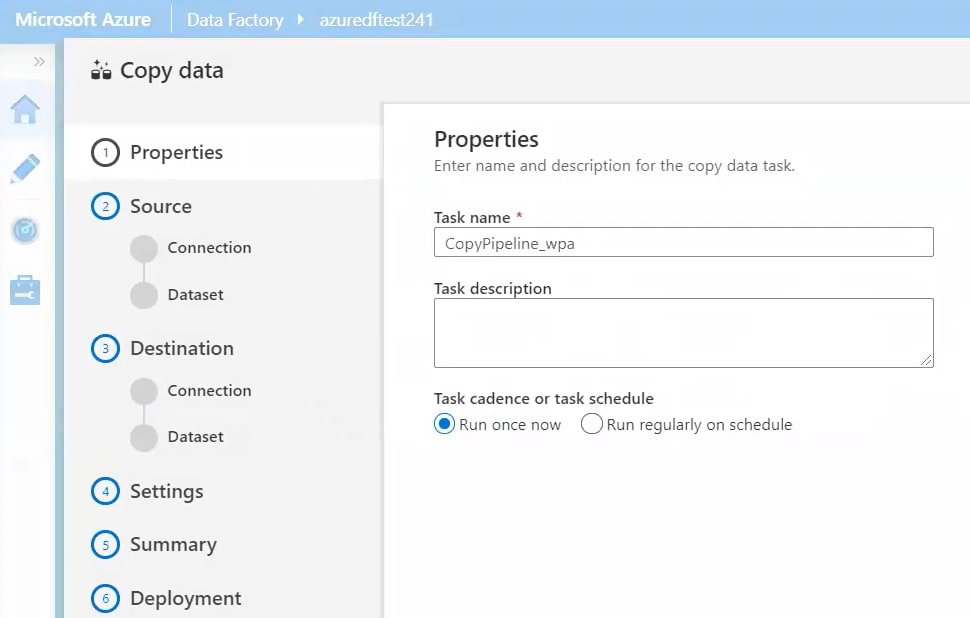Click the Copy data icon in header

pos(101,71)
